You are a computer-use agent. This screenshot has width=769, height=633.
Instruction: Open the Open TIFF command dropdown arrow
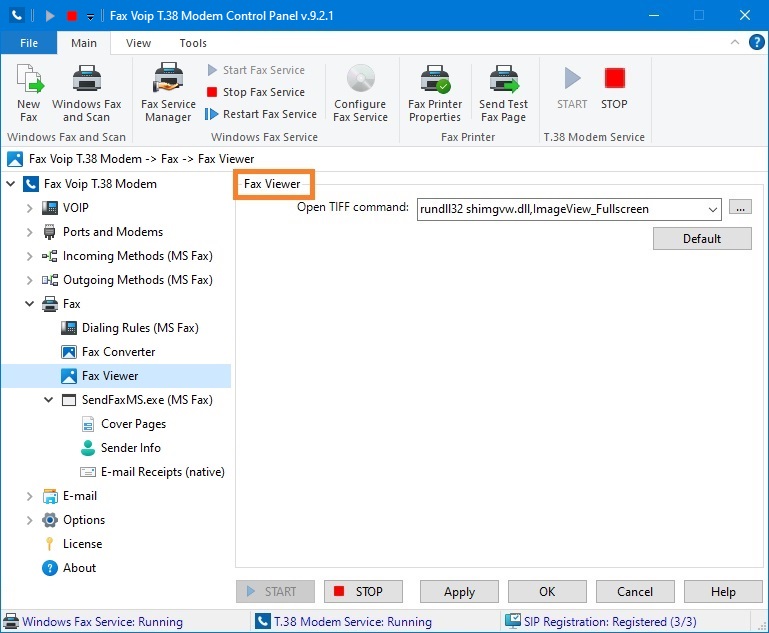[713, 210]
